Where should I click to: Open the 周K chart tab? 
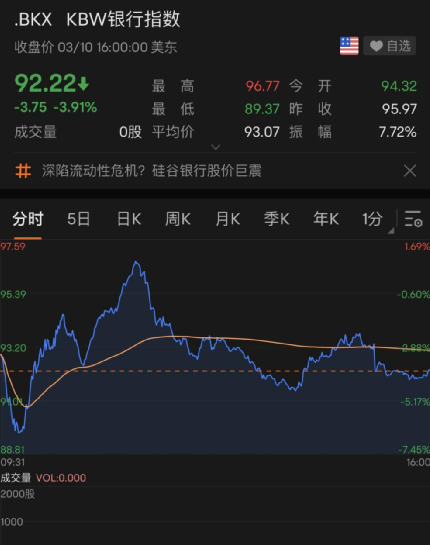(178, 219)
